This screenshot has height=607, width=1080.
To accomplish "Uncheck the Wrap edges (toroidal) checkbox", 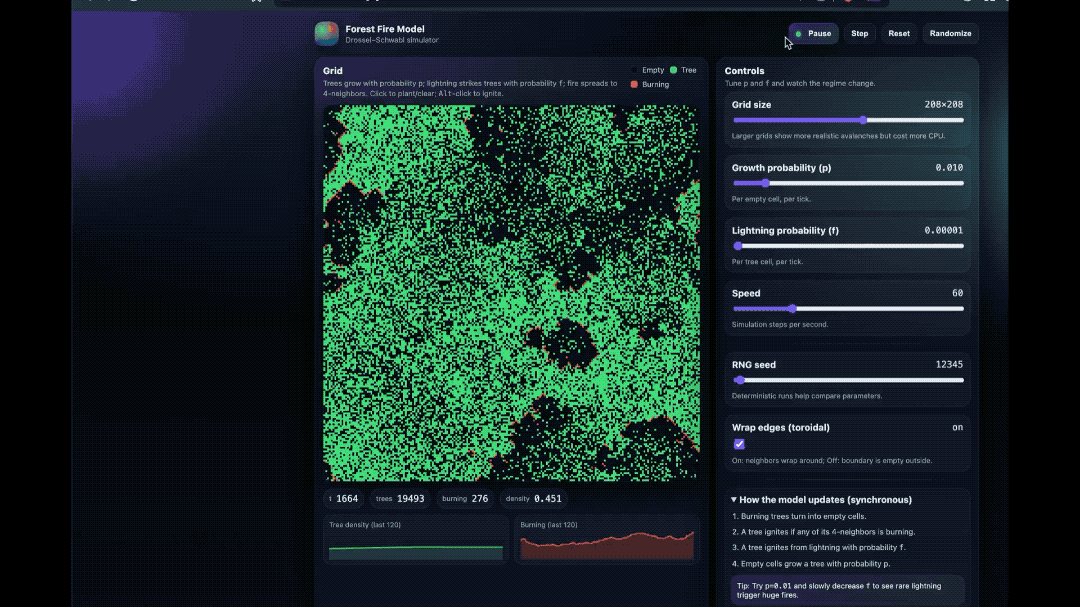I will pyautogui.click(x=739, y=444).
